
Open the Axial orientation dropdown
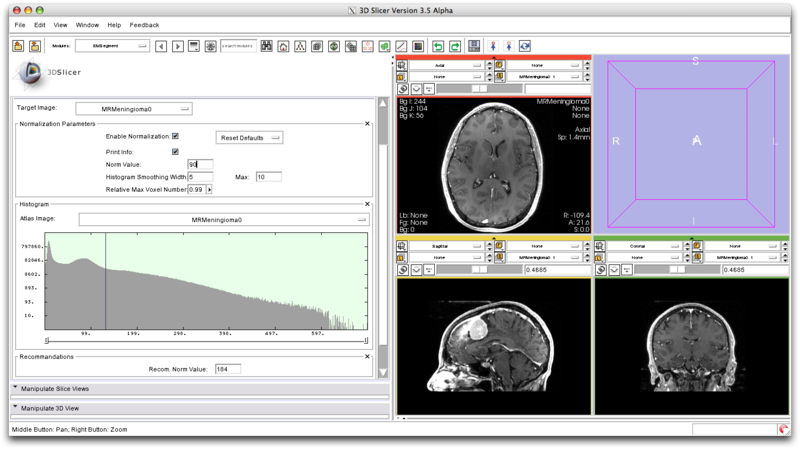(446, 65)
